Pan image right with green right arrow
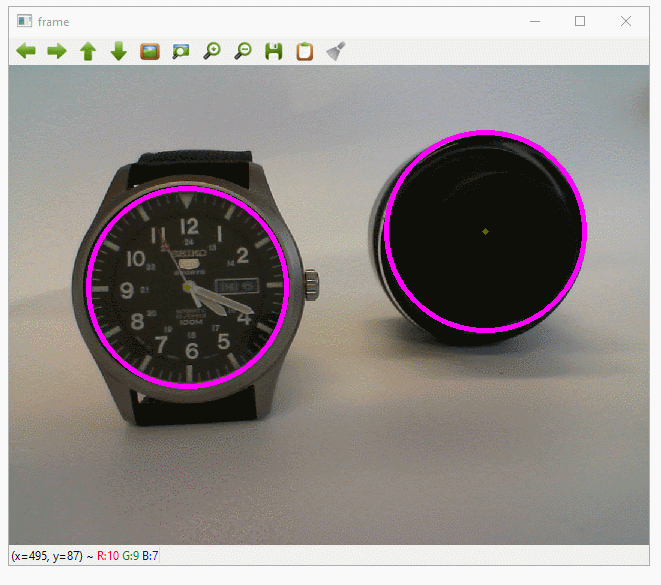Image resolution: width=661 pixels, height=585 pixels. [x=57, y=51]
